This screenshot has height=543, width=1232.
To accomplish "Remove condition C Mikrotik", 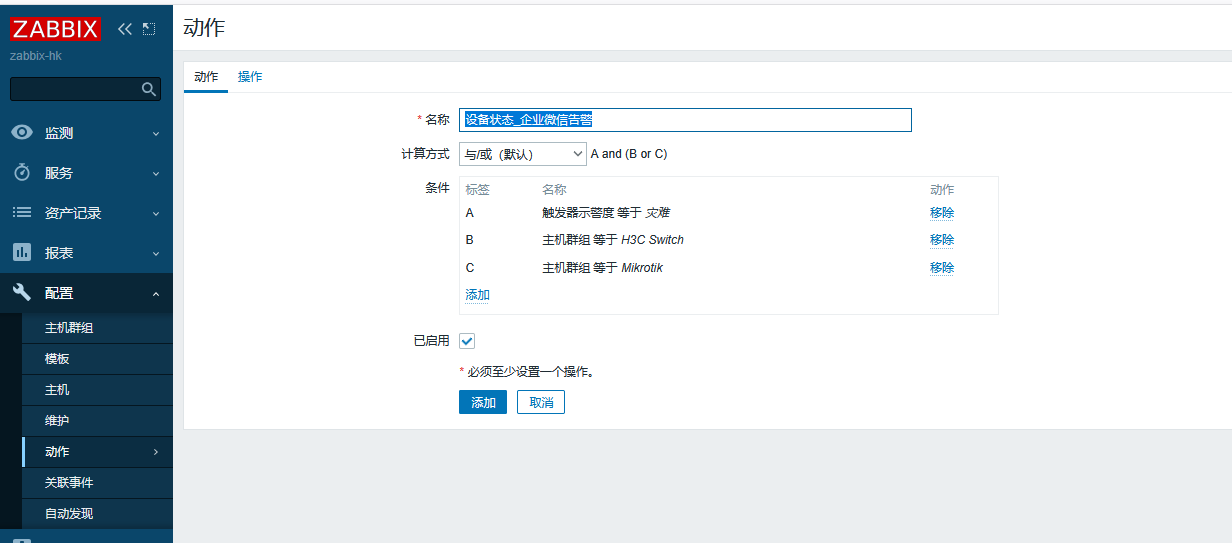I will [x=942, y=268].
